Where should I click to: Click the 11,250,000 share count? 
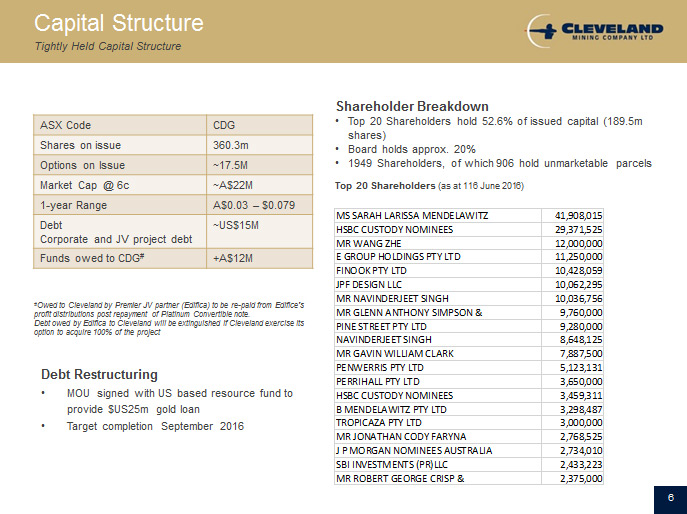[578, 256]
